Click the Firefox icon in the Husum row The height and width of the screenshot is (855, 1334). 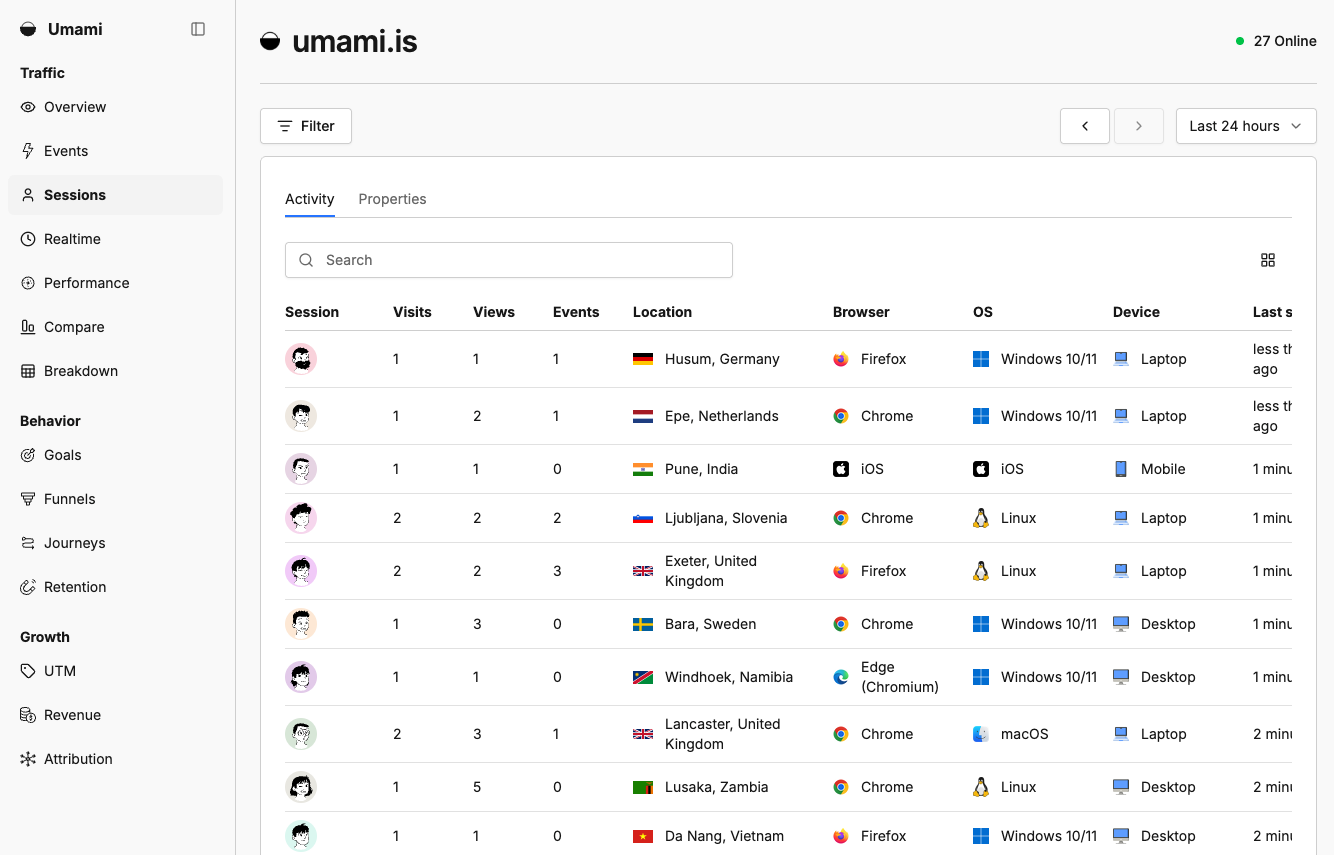[841, 359]
